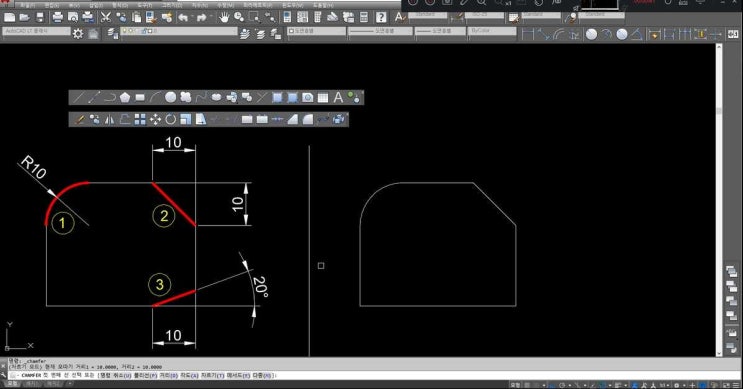Select the Chamfer modify tool

click(292, 119)
